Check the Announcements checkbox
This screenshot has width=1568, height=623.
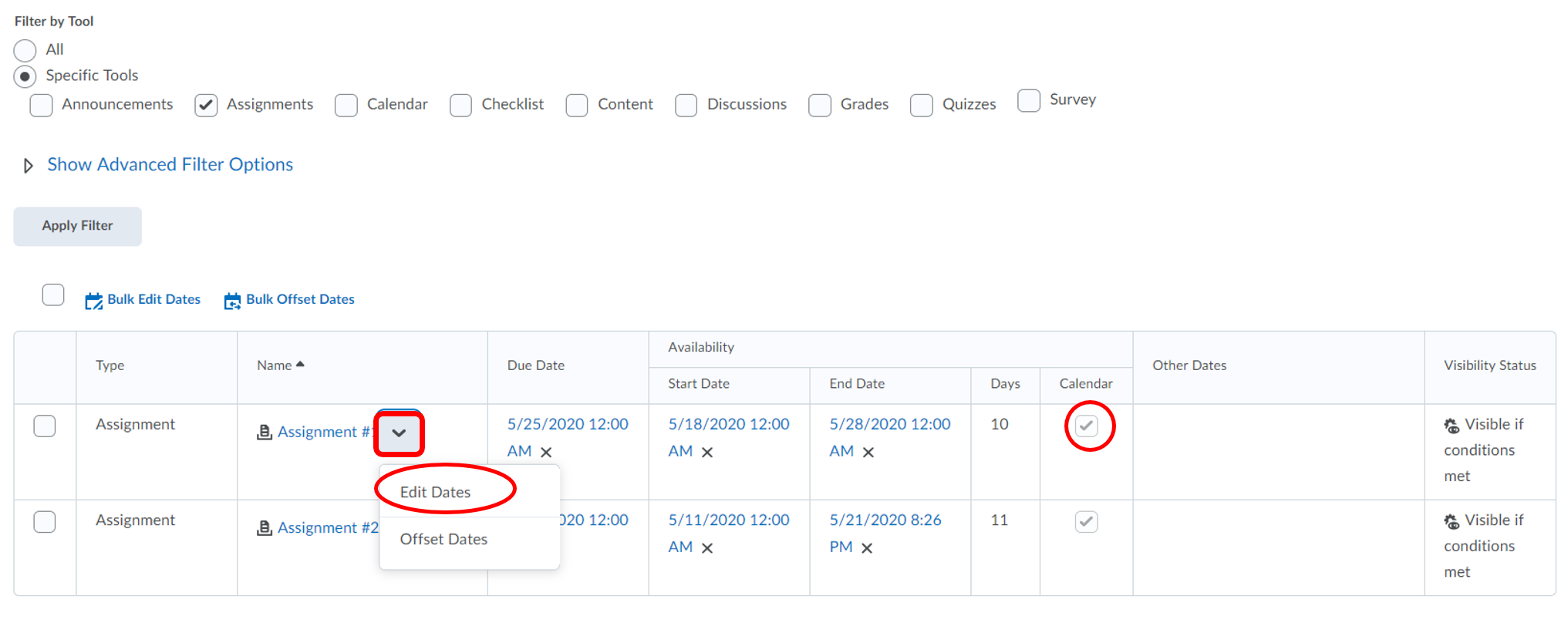coord(41,105)
